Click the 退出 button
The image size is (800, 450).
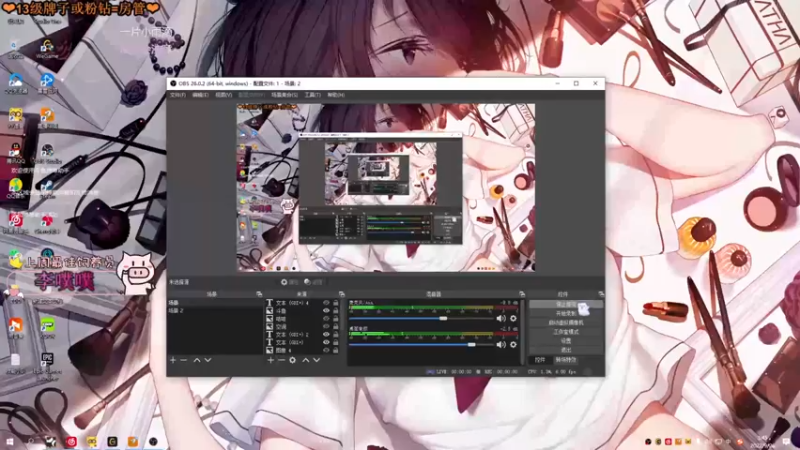pos(566,350)
